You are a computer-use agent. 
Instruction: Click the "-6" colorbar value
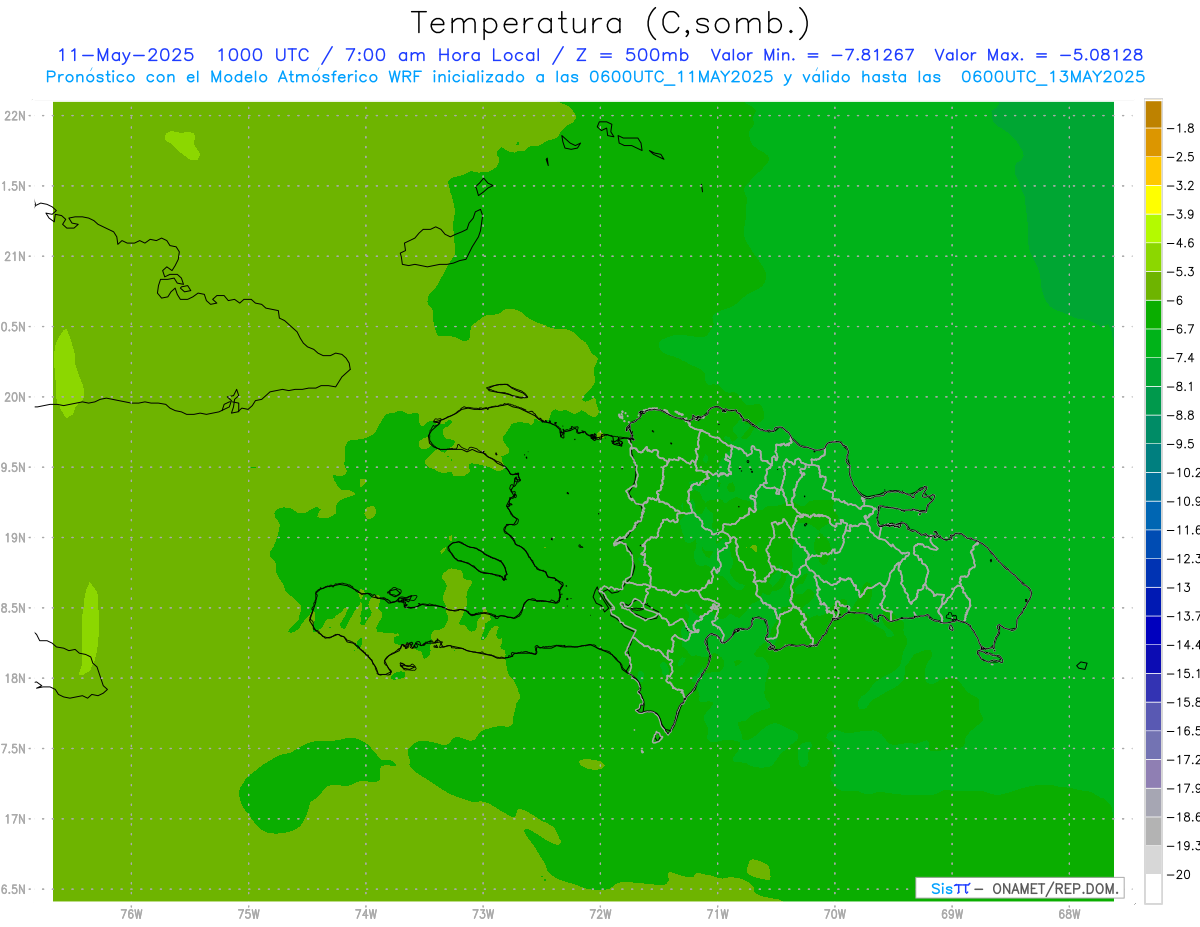(x=1177, y=300)
